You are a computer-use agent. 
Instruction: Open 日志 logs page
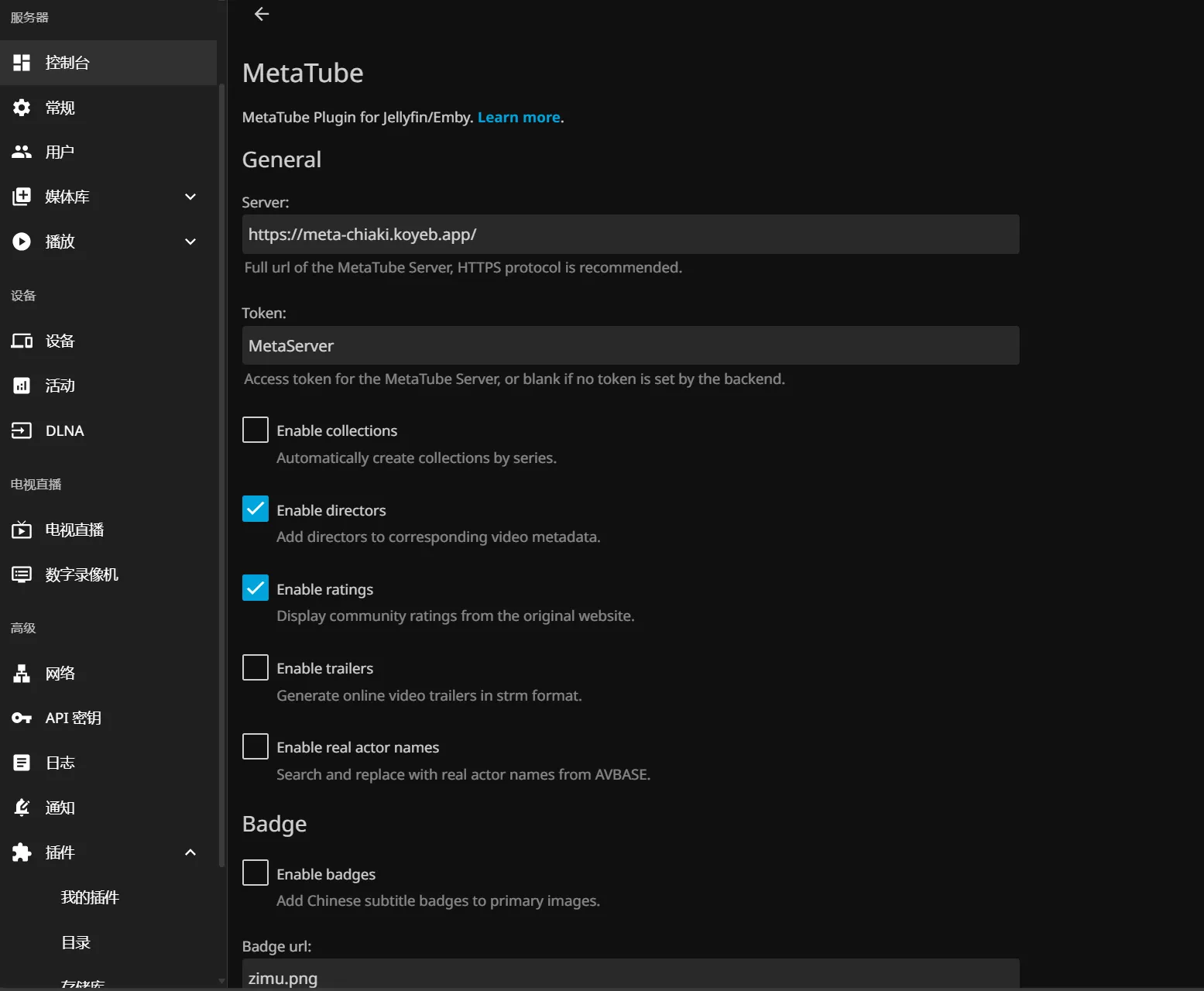pyautogui.click(x=108, y=763)
